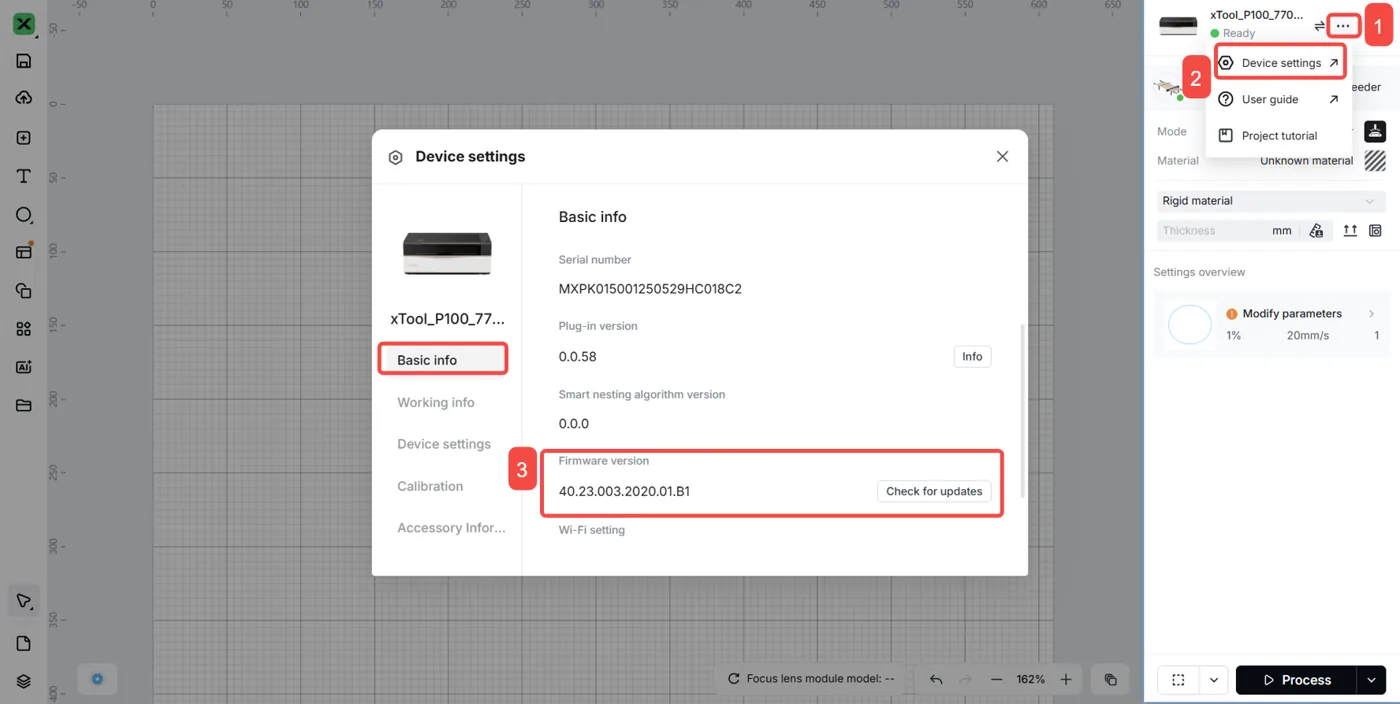Click the auto-measure thickness icon

[1316, 231]
